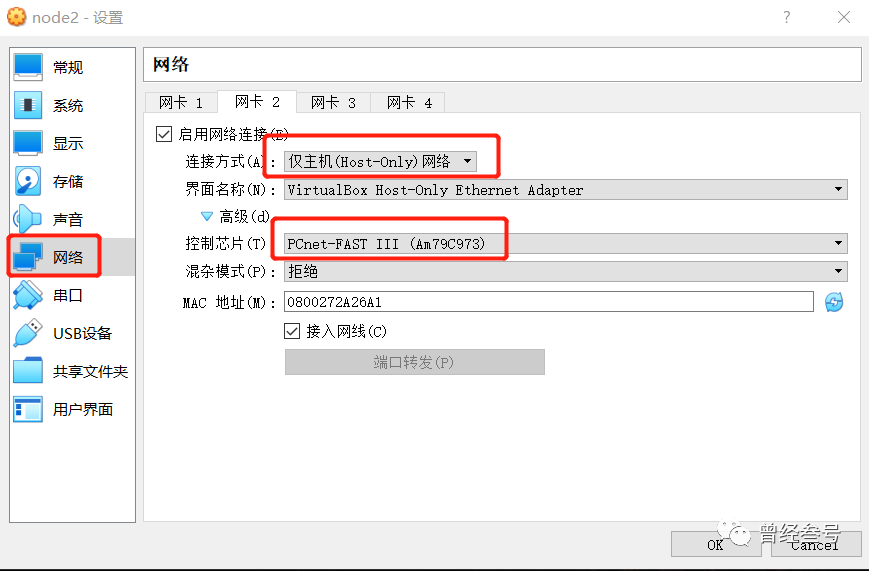Toggle the 接入网线 cable connected checkbox
This screenshot has width=869, height=571.
click(293, 331)
